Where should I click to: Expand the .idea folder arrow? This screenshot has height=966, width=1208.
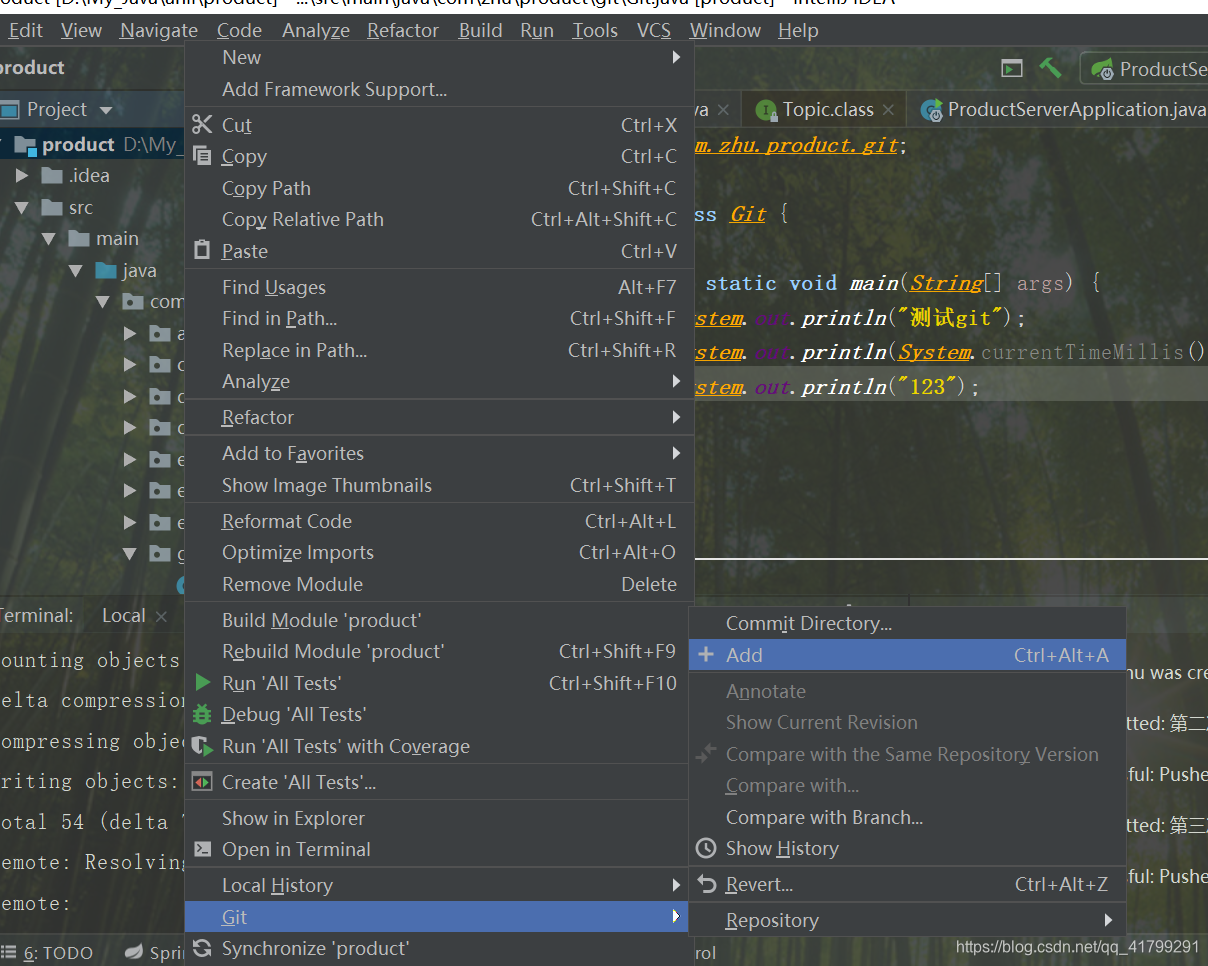click(x=22, y=176)
